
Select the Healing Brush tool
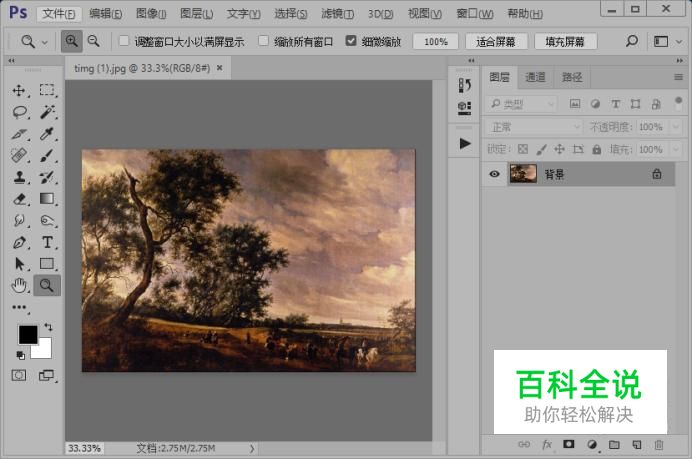pyautogui.click(x=19, y=155)
